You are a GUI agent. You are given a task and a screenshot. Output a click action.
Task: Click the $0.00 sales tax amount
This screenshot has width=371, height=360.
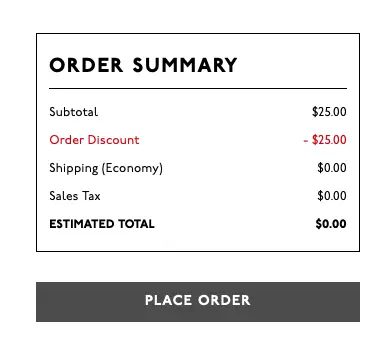[x=332, y=196]
